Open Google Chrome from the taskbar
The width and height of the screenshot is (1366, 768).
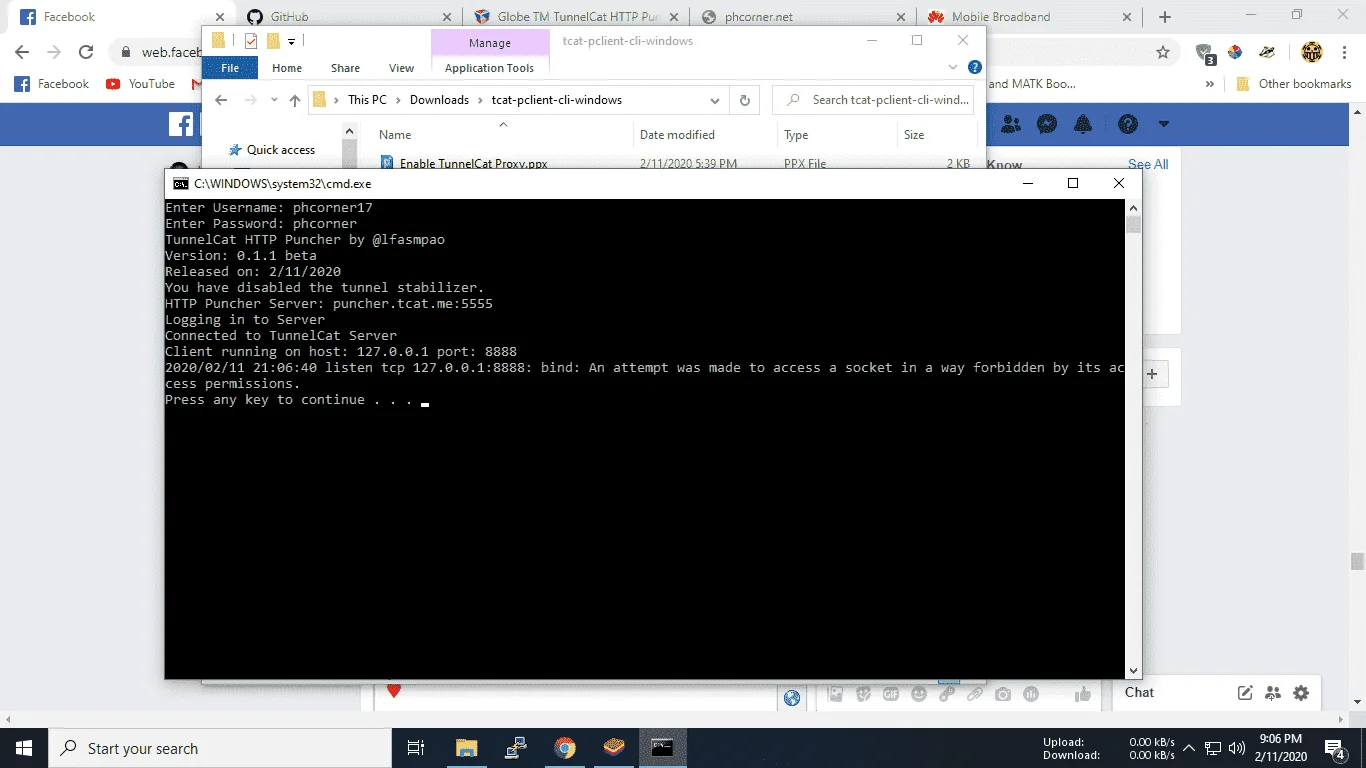click(x=565, y=748)
